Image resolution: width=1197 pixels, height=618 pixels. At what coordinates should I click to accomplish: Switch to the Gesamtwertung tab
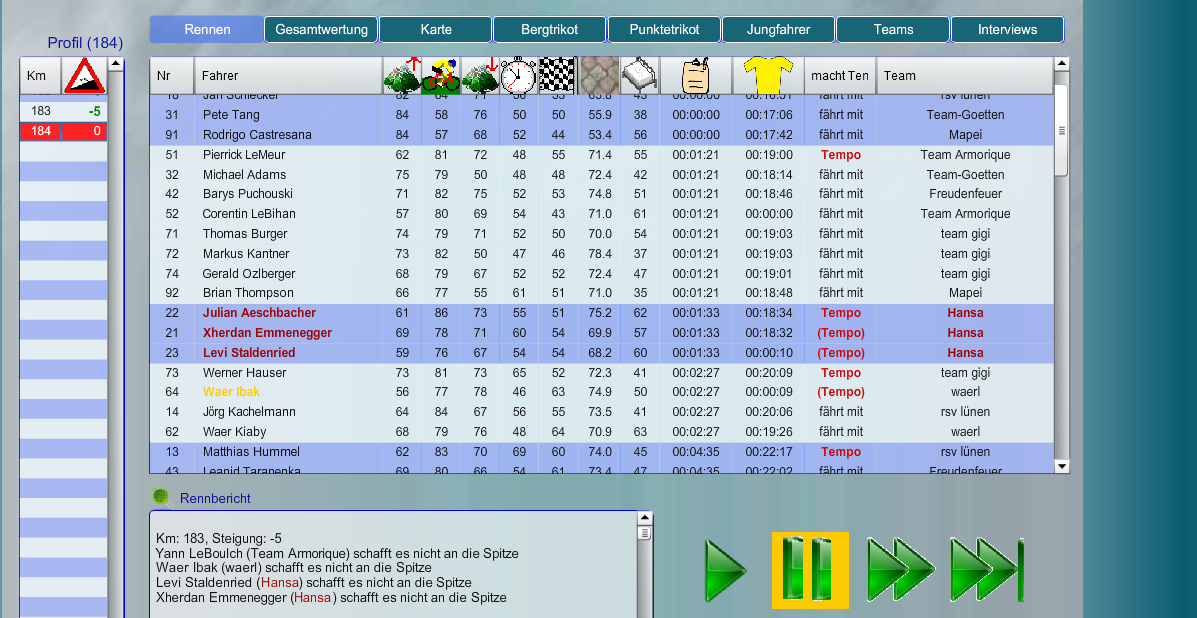tap(320, 29)
